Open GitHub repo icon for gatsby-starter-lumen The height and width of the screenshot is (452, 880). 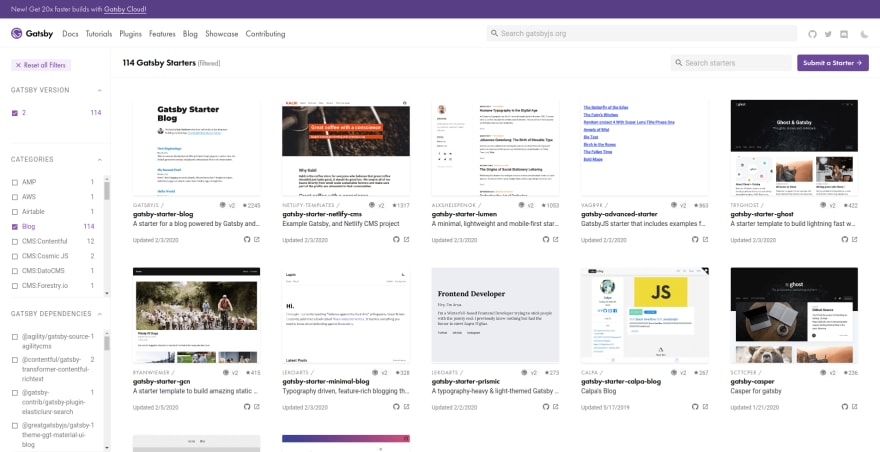pos(545,239)
